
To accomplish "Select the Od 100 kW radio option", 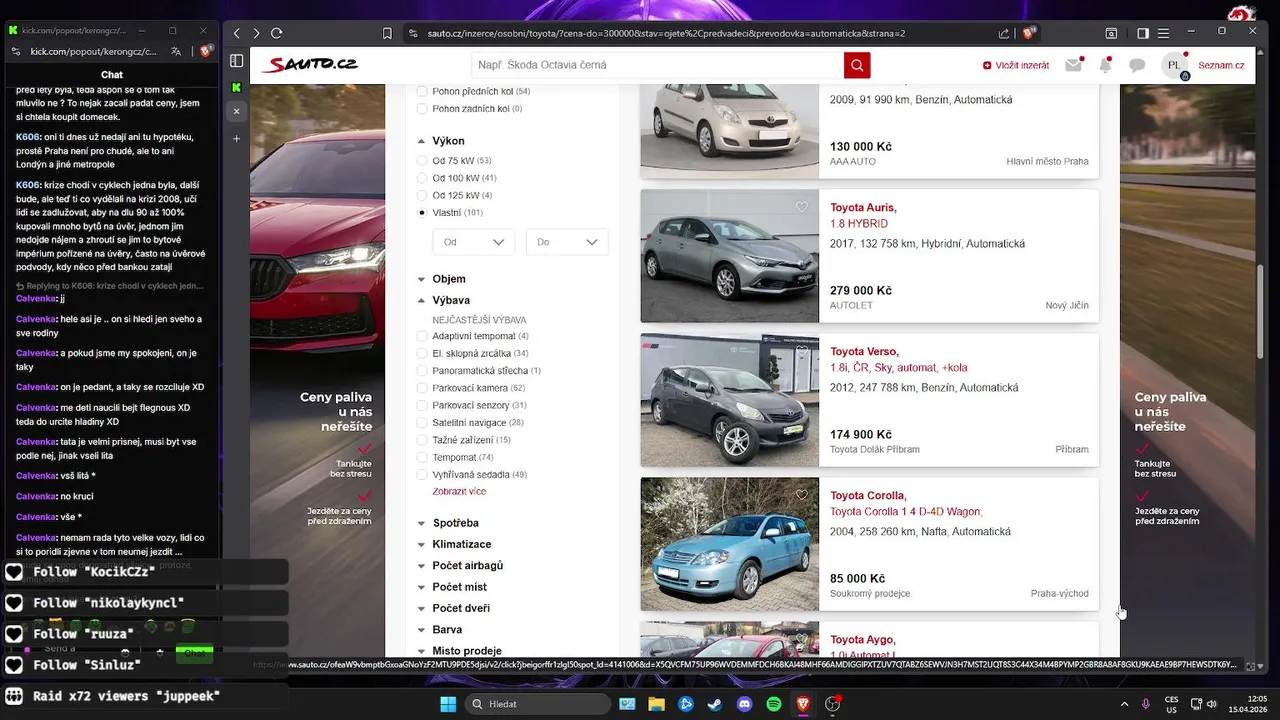I will 422,178.
